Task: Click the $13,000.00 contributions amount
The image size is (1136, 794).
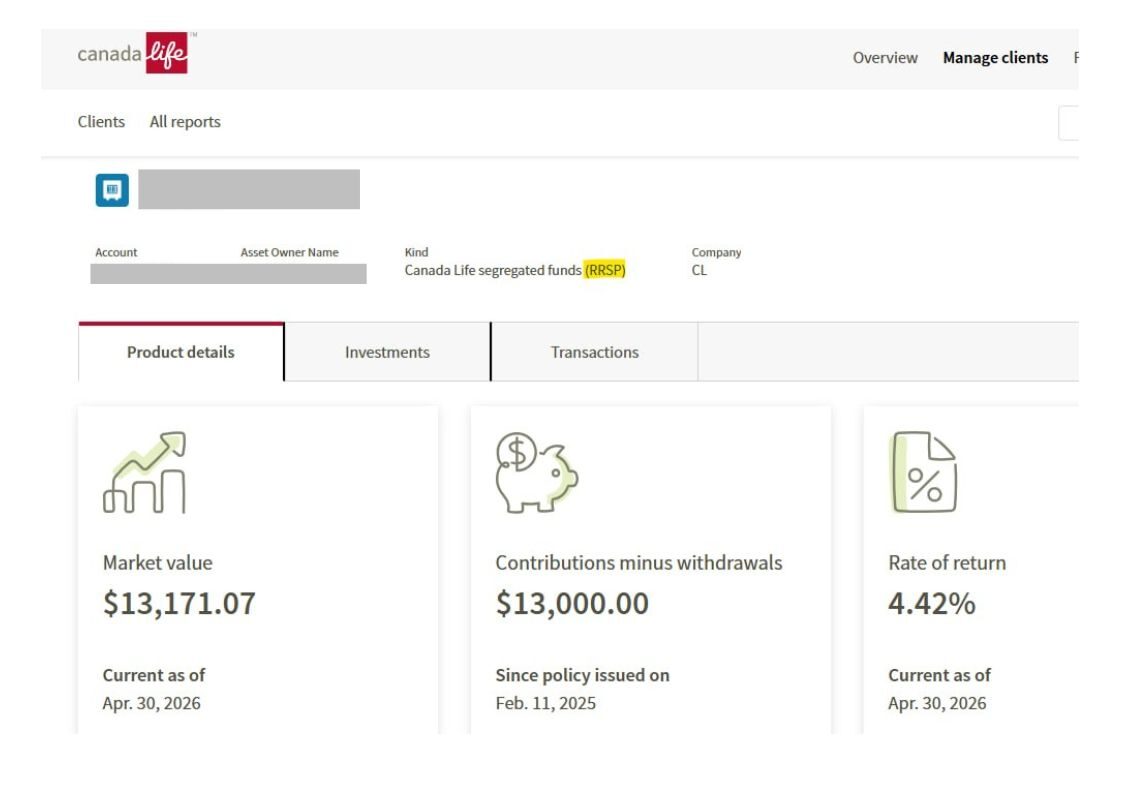Action: pyautogui.click(x=572, y=603)
